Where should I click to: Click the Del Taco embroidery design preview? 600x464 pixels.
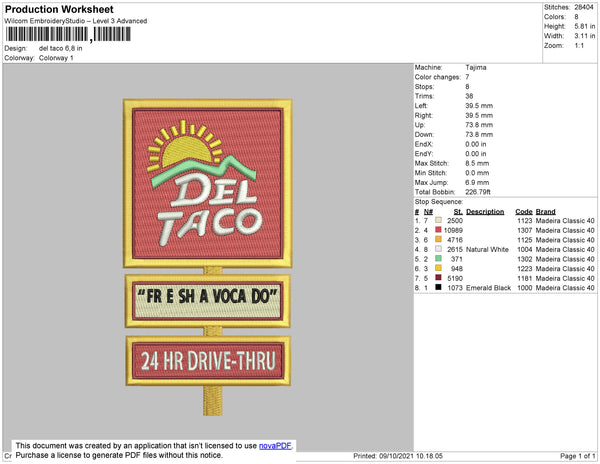(x=208, y=257)
